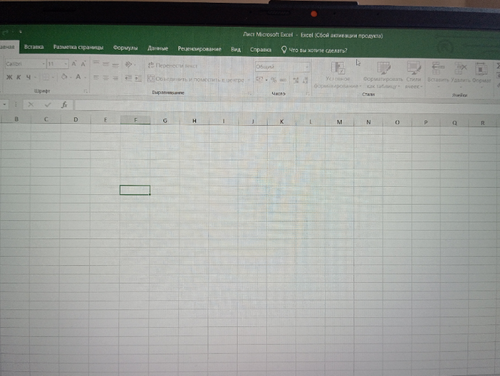This screenshot has height=376, width=500.
Task: Open Условное форматирование menu
Action: click(337, 75)
